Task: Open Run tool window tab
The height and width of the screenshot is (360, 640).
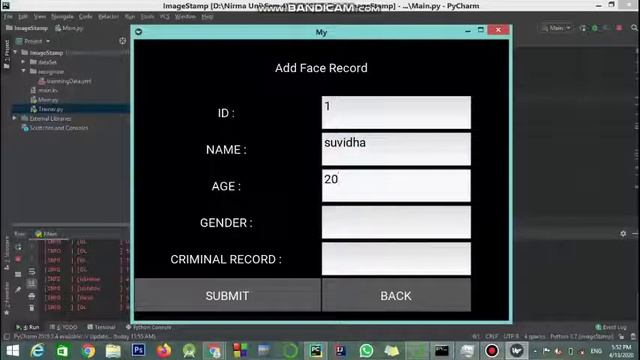Action: click(x=28, y=327)
